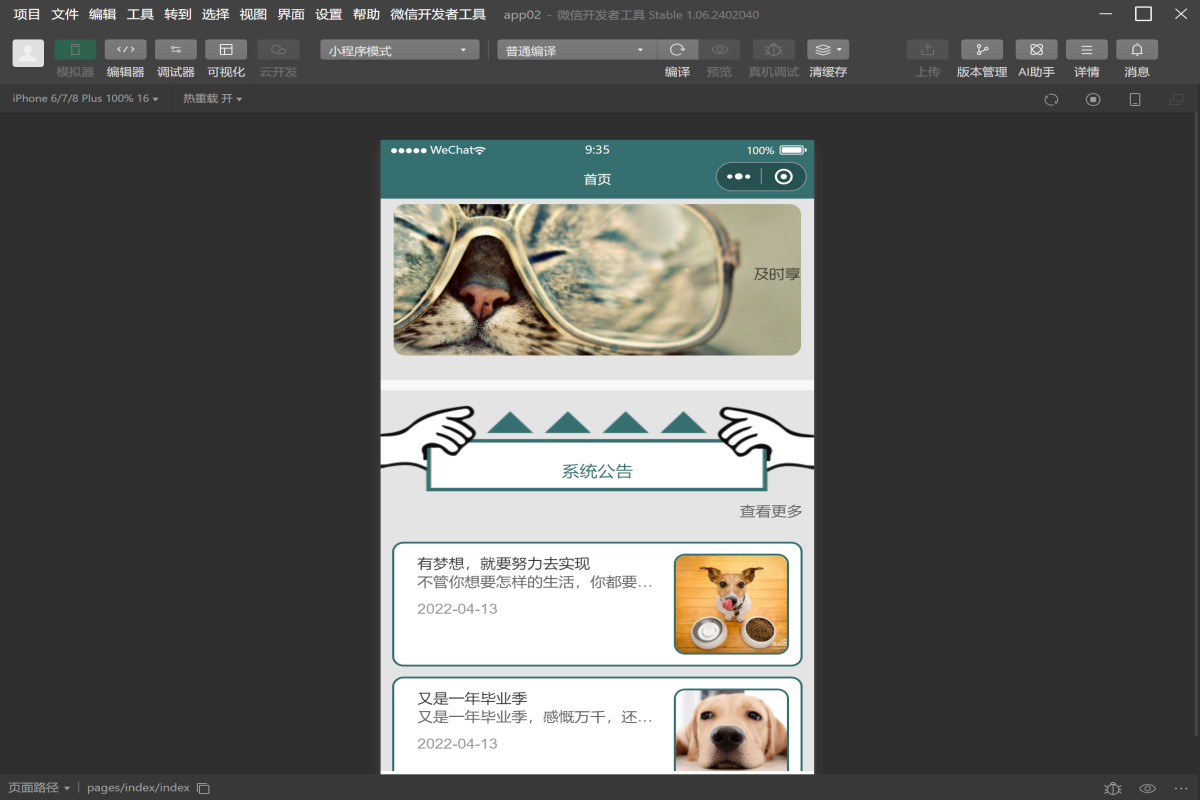1200x800 pixels.
Task: Open the 设置 menu
Action: click(x=328, y=15)
